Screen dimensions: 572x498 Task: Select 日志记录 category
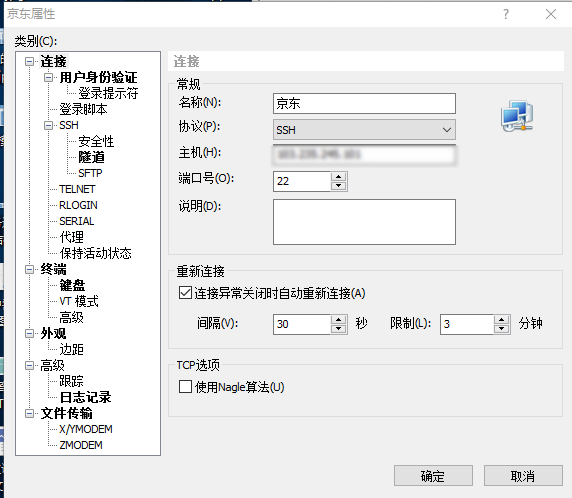pyautogui.click(x=85, y=397)
